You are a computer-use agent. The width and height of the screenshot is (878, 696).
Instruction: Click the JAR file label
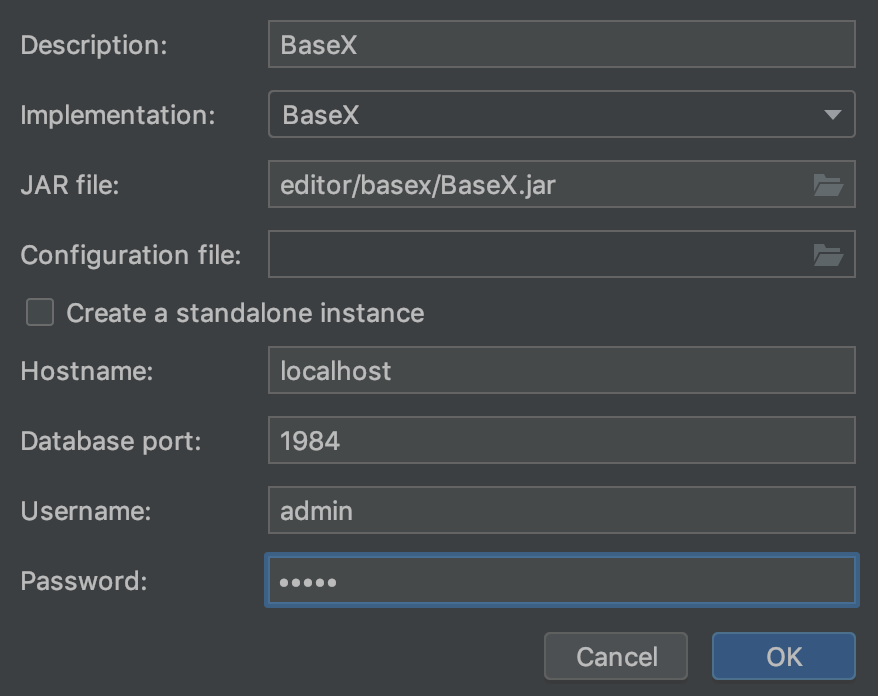(x=70, y=185)
